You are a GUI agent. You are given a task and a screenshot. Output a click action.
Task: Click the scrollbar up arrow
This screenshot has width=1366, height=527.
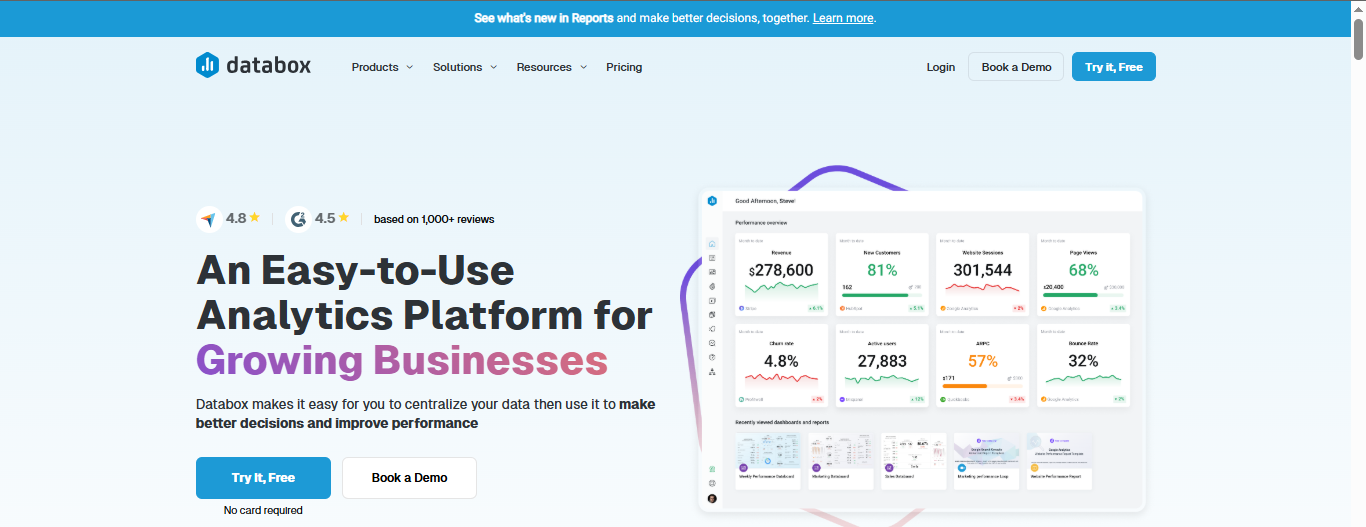point(1358,8)
